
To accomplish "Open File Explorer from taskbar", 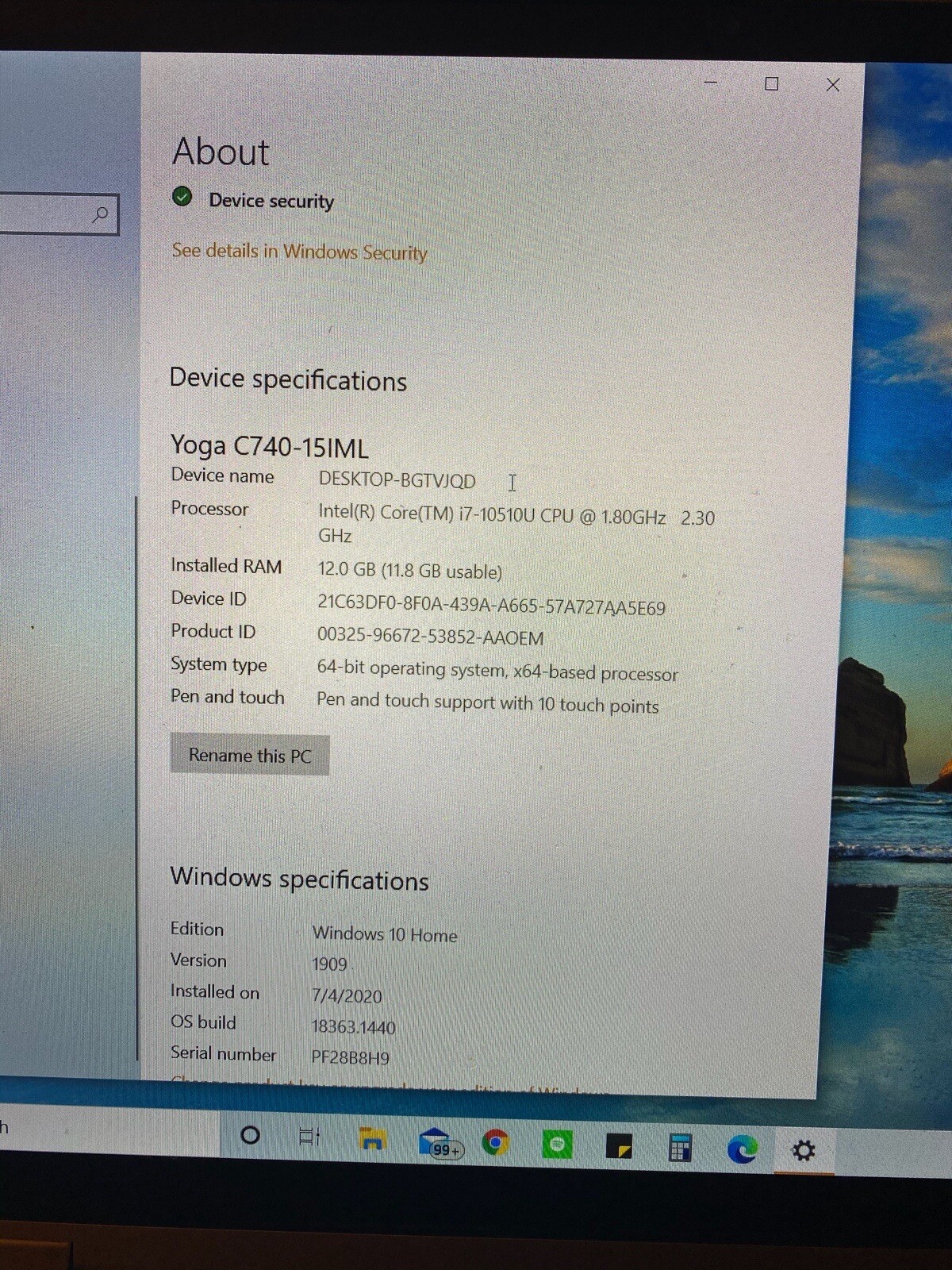I will pyautogui.click(x=372, y=1140).
